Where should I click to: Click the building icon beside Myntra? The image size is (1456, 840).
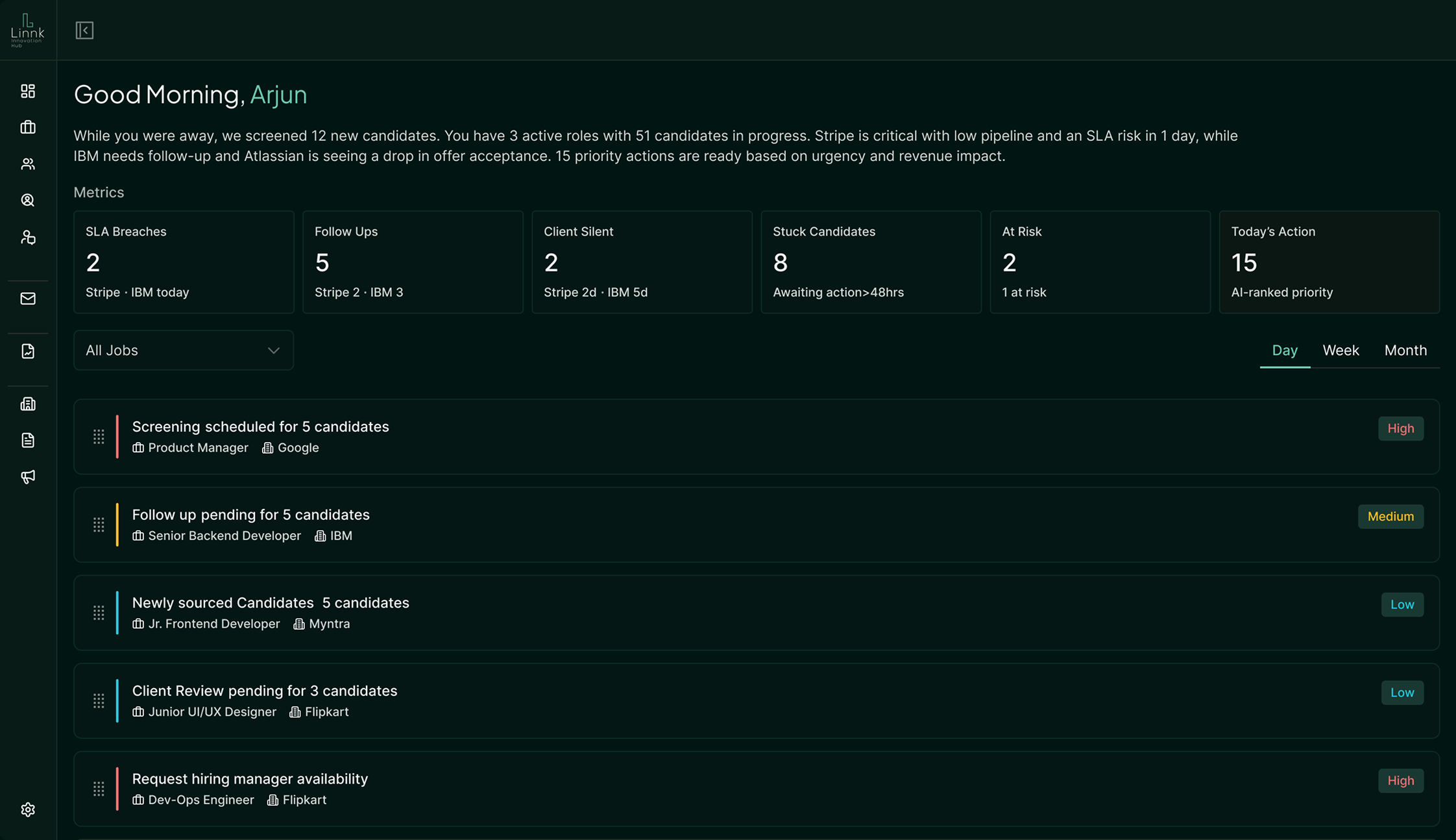click(x=299, y=624)
